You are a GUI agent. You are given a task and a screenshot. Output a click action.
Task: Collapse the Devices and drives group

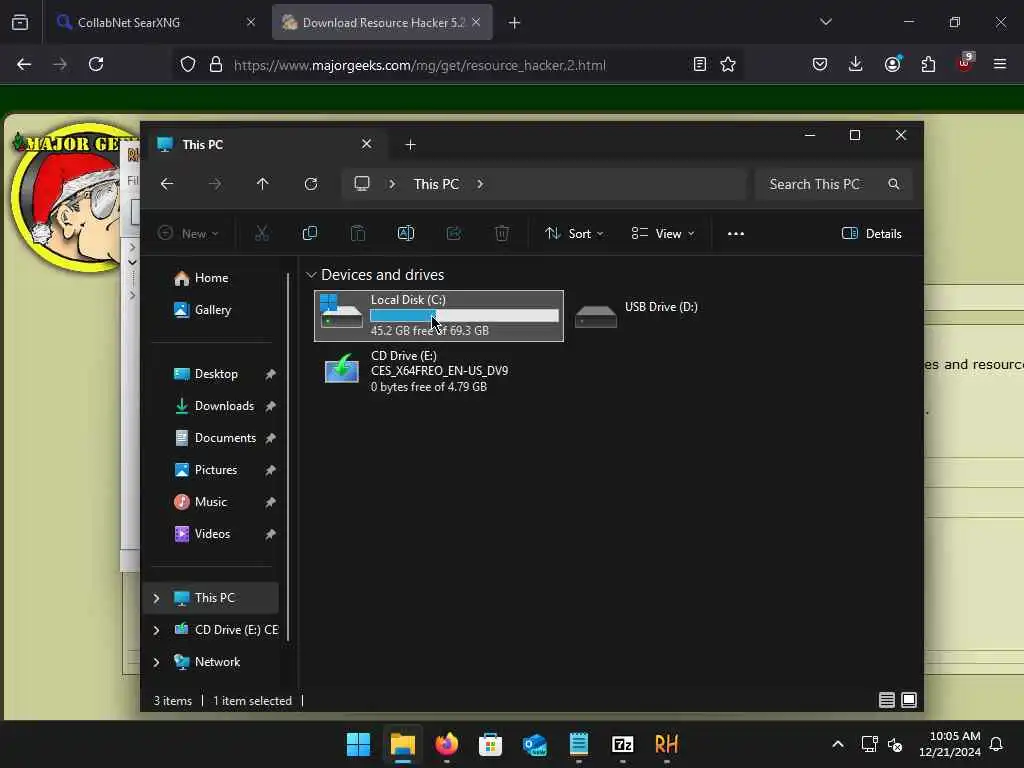[312, 275]
